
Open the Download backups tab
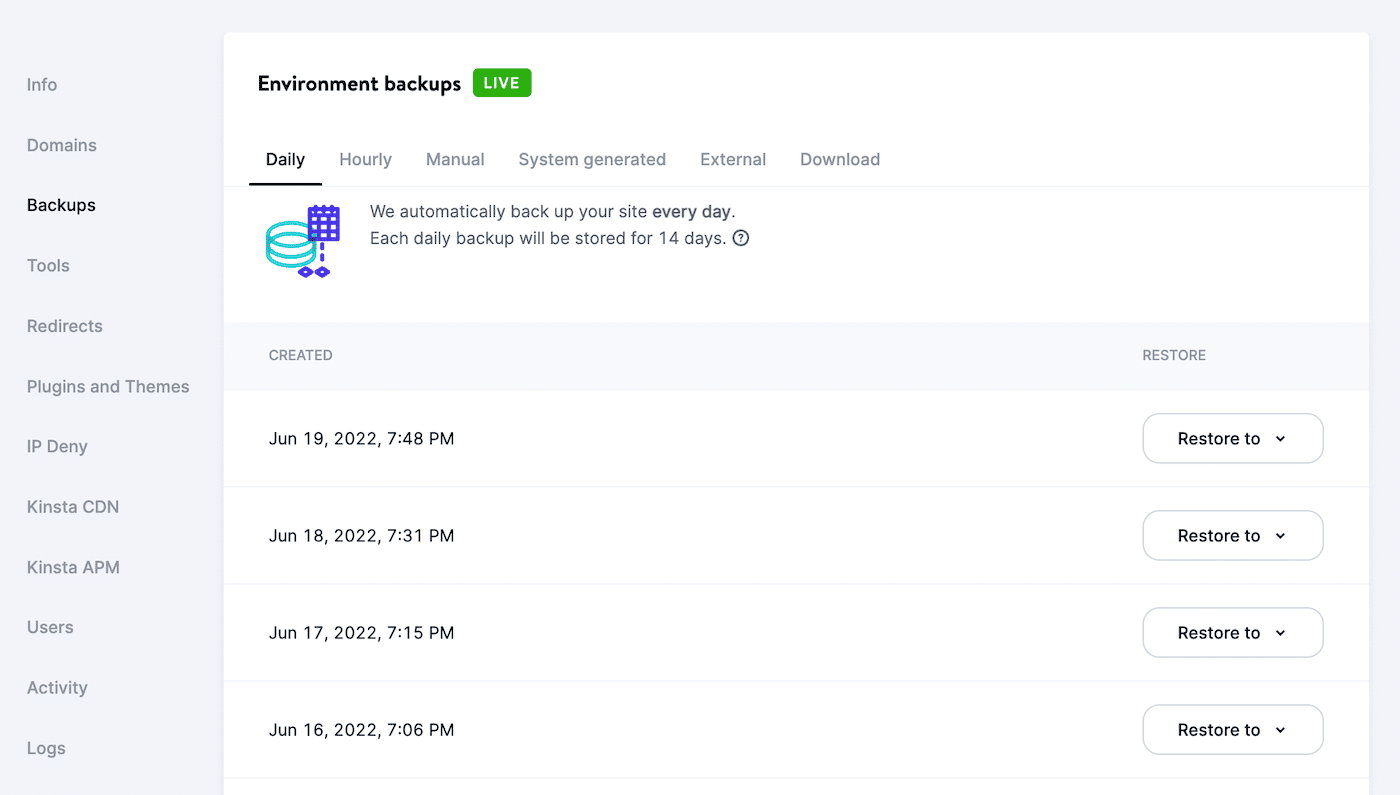(839, 159)
